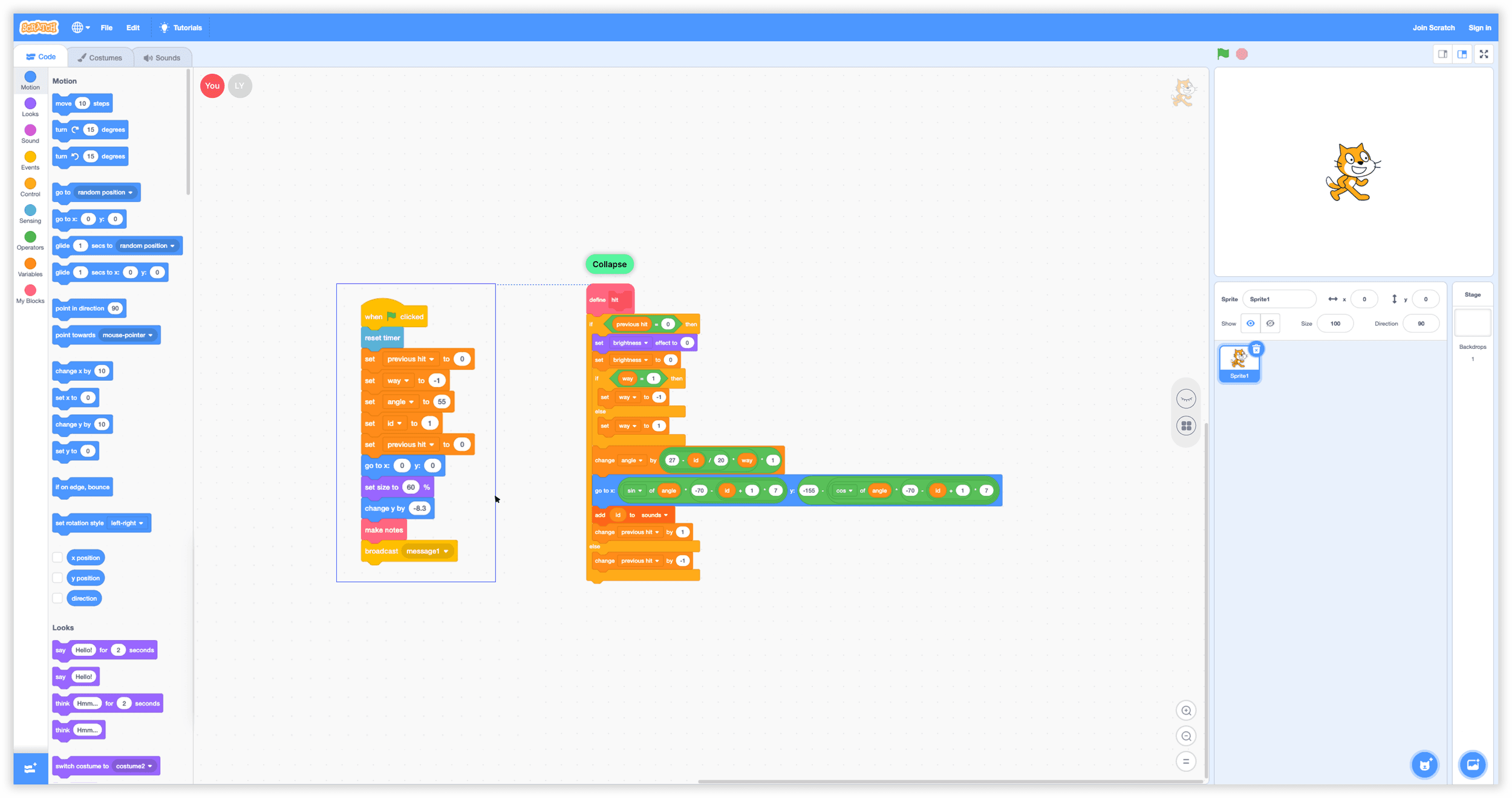Switch to the Costumes tab

coord(100,57)
